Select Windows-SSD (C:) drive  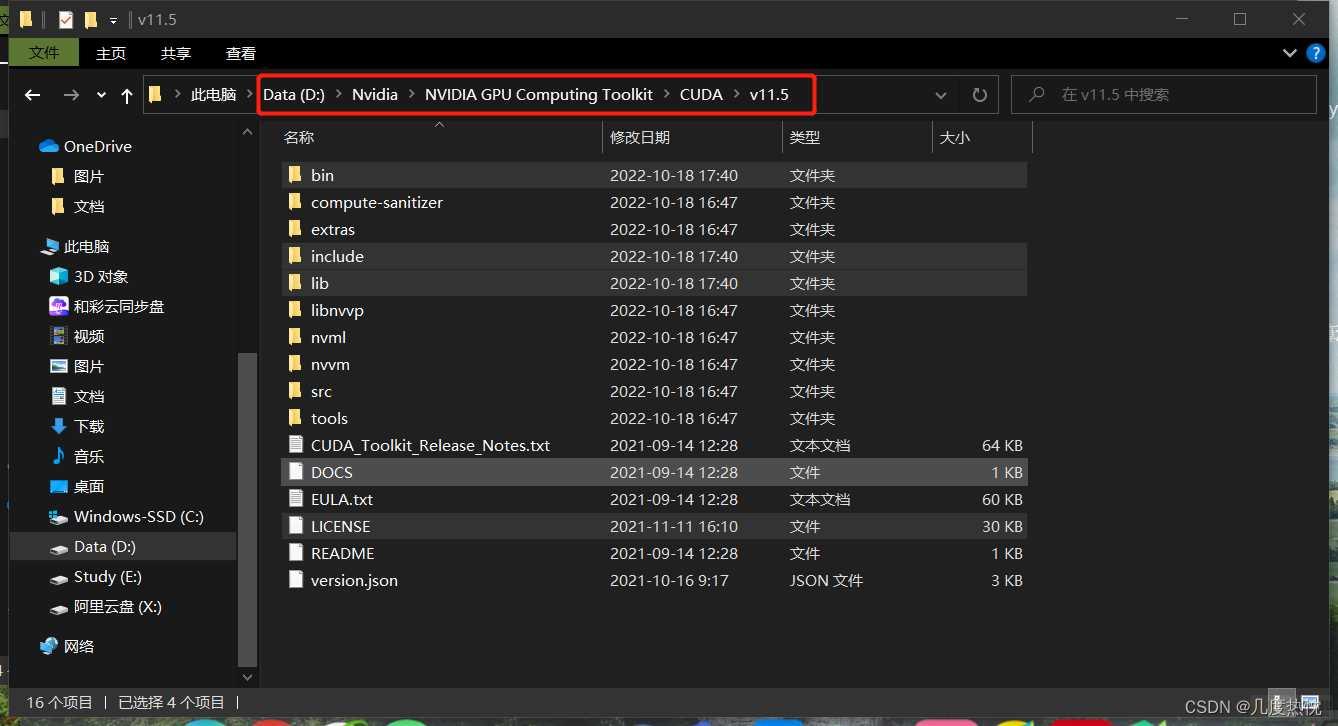[x=126, y=516]
